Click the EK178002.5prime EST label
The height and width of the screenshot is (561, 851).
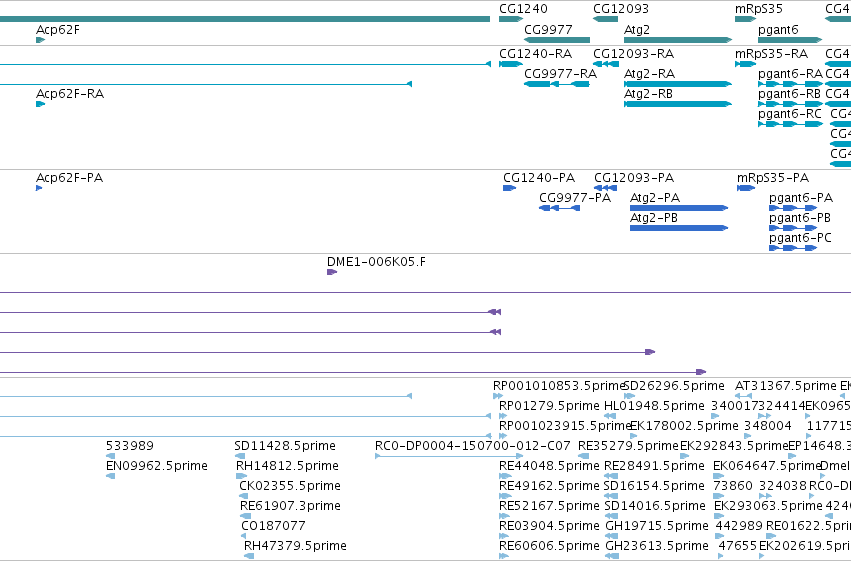(x=684, y=426)
